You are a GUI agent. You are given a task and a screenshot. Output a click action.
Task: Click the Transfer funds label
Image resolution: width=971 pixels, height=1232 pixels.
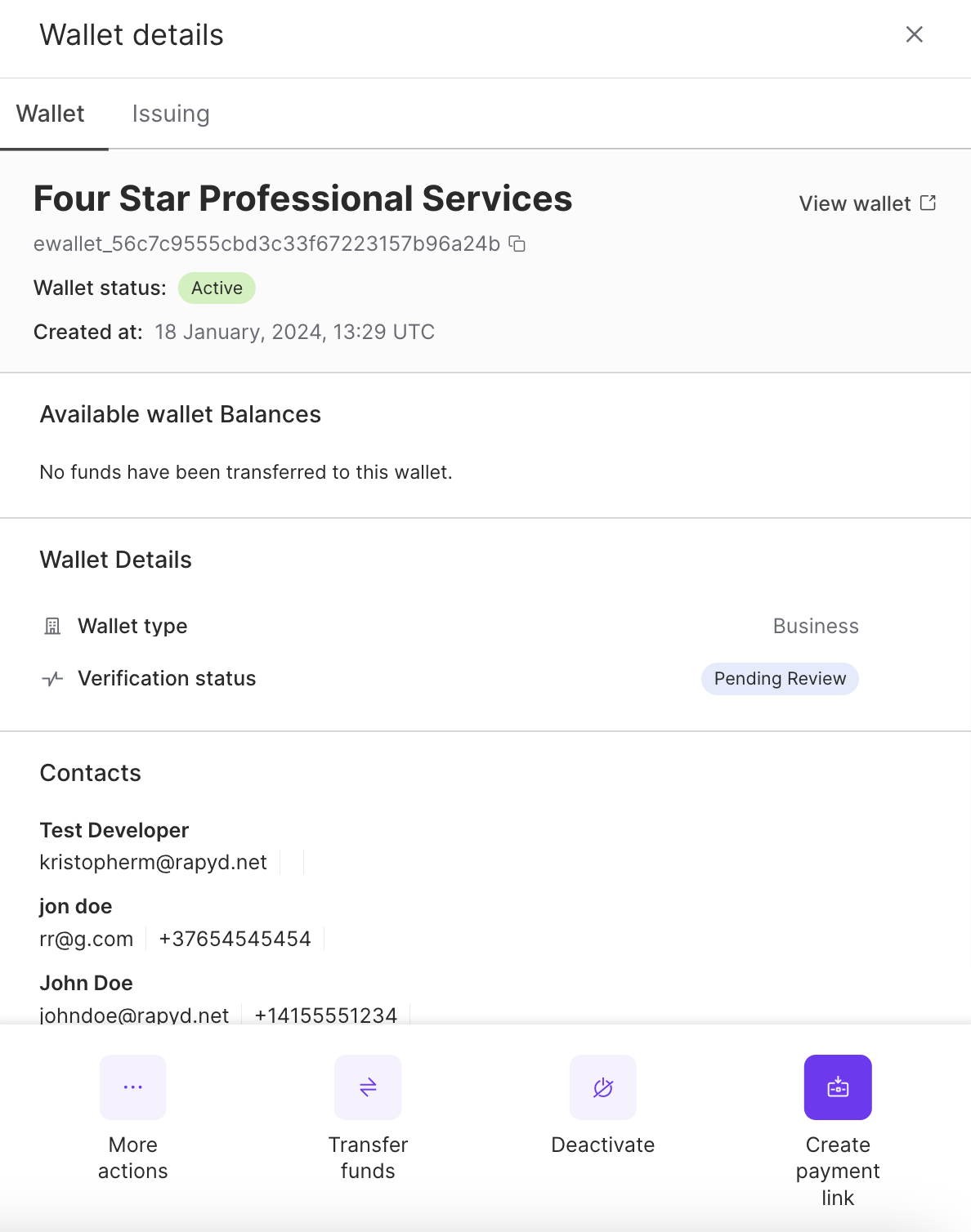coord(368,1158)
